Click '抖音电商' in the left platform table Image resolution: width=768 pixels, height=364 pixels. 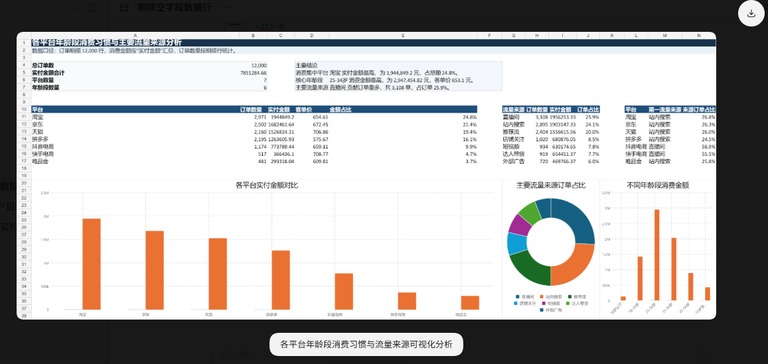(43, 146)
